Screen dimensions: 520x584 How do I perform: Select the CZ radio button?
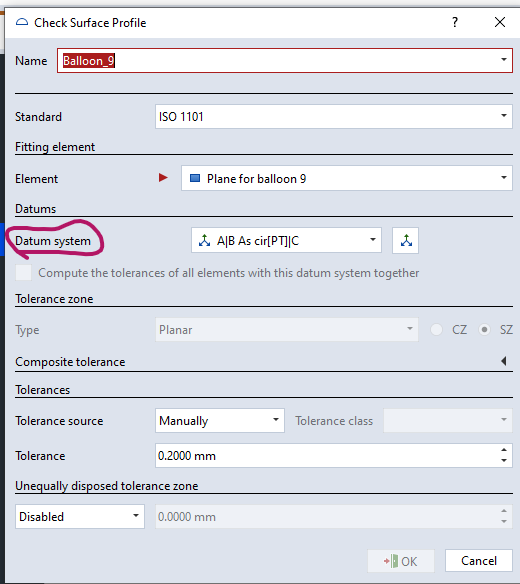click(437, 330)
